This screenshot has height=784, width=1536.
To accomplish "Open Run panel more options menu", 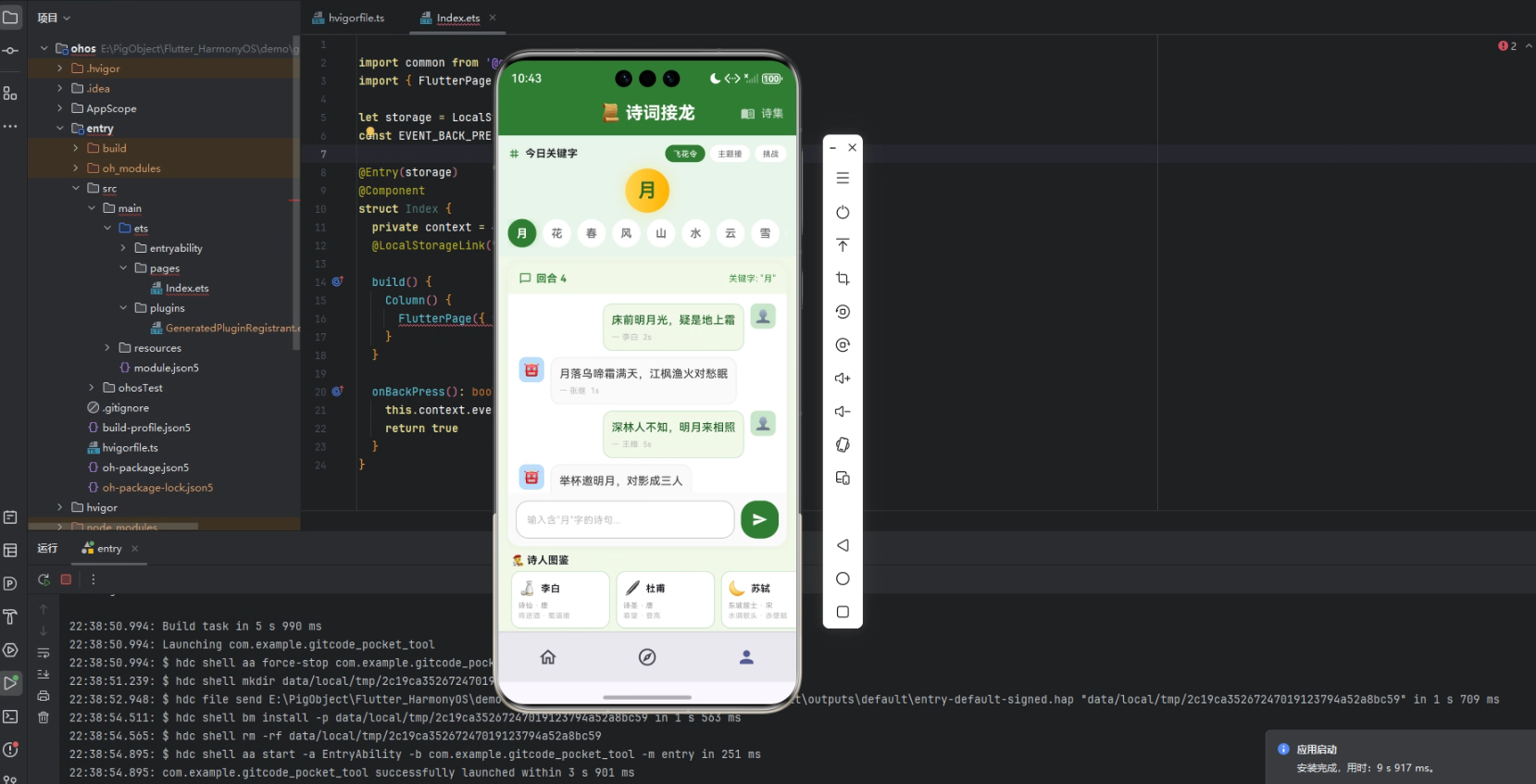I will (x=93, y=579).
